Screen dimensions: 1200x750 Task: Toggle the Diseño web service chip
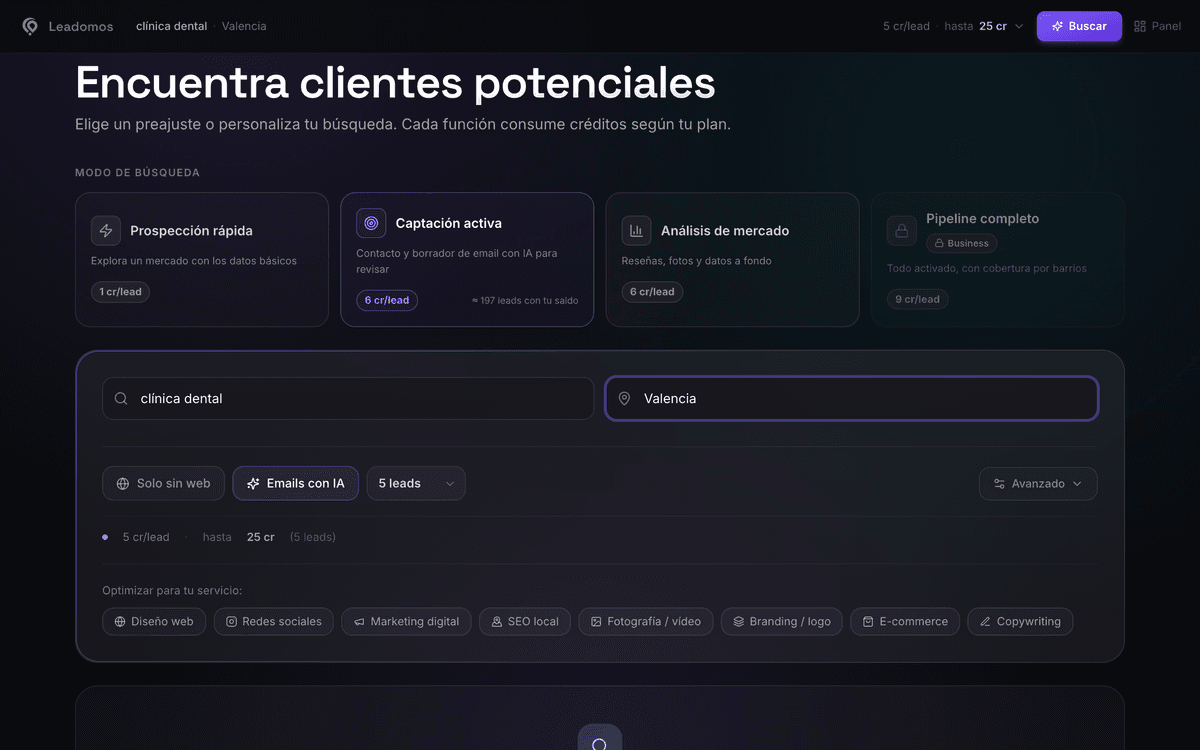click(x=154, y=621)
